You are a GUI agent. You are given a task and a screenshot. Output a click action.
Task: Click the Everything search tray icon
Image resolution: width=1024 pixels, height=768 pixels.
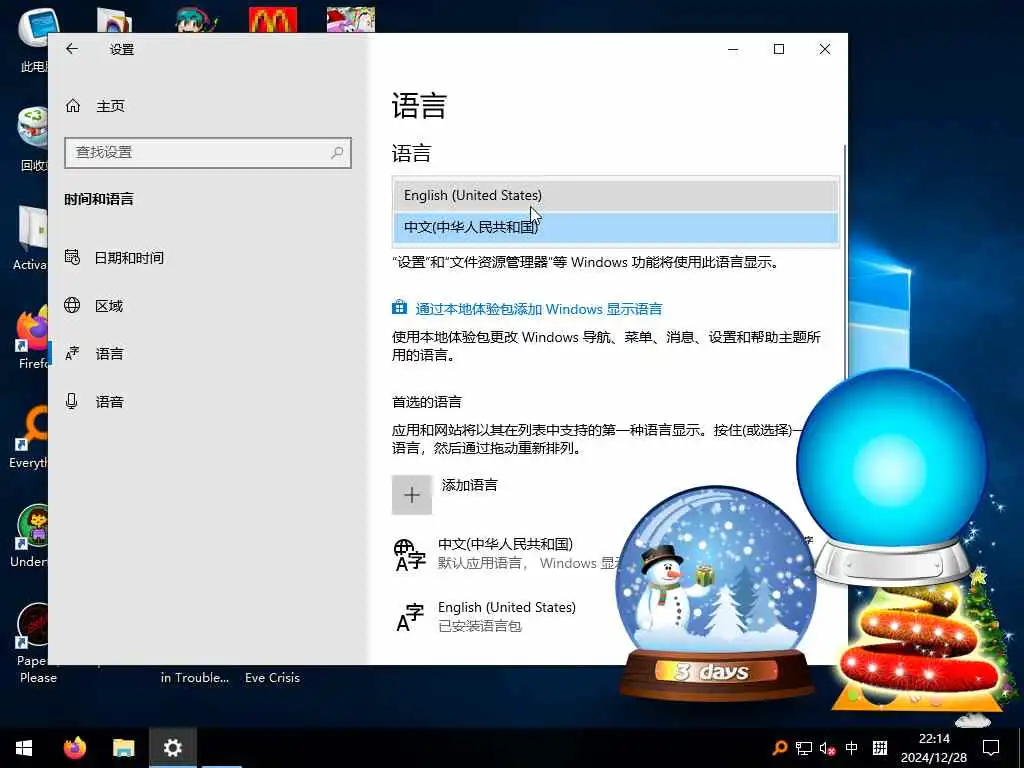pyautogui.click(x=780, y=748)
